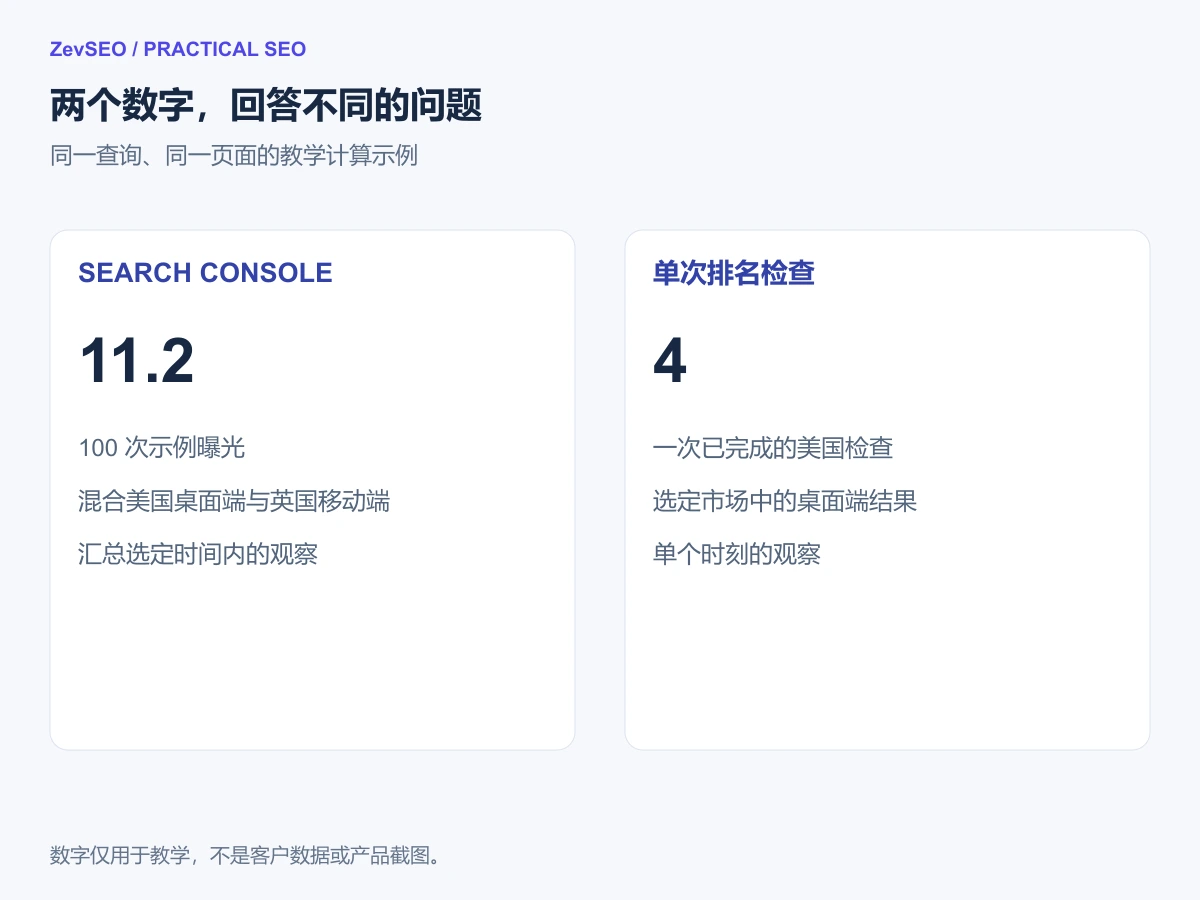Click the subtitle 同一查询、同一页面的教学计算示例
Screen dimensions: 1200x900
pyautogui.click(x=234, y=156)
